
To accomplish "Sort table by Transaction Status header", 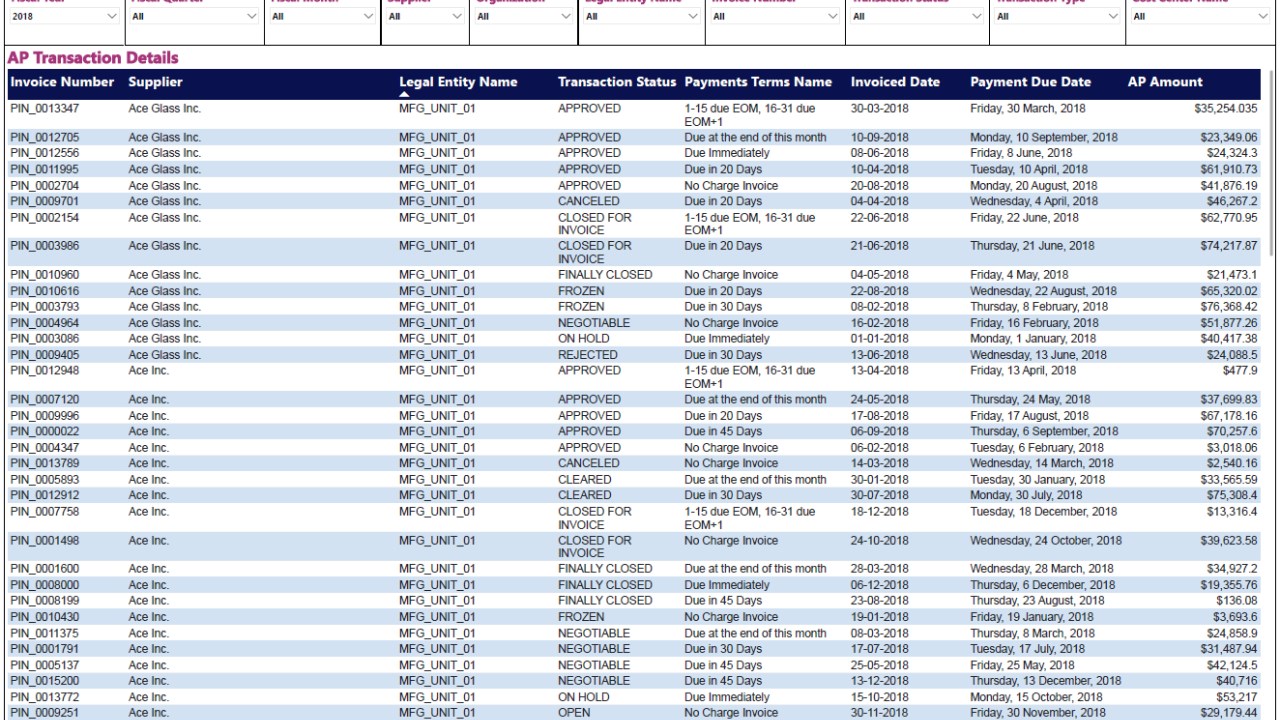I will pyautogui.click(x=617, y=82).
